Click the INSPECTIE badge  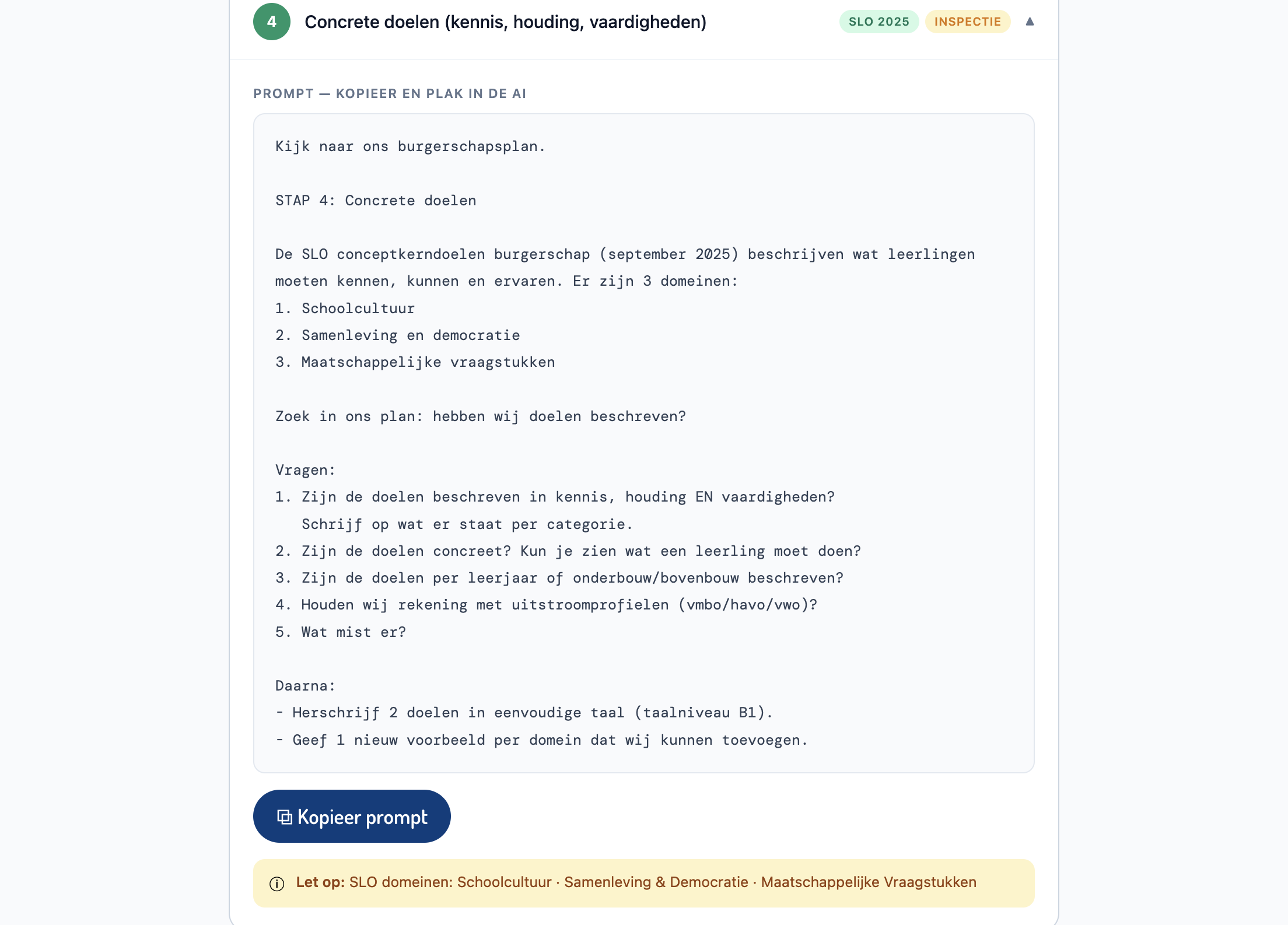coord(967,22)
